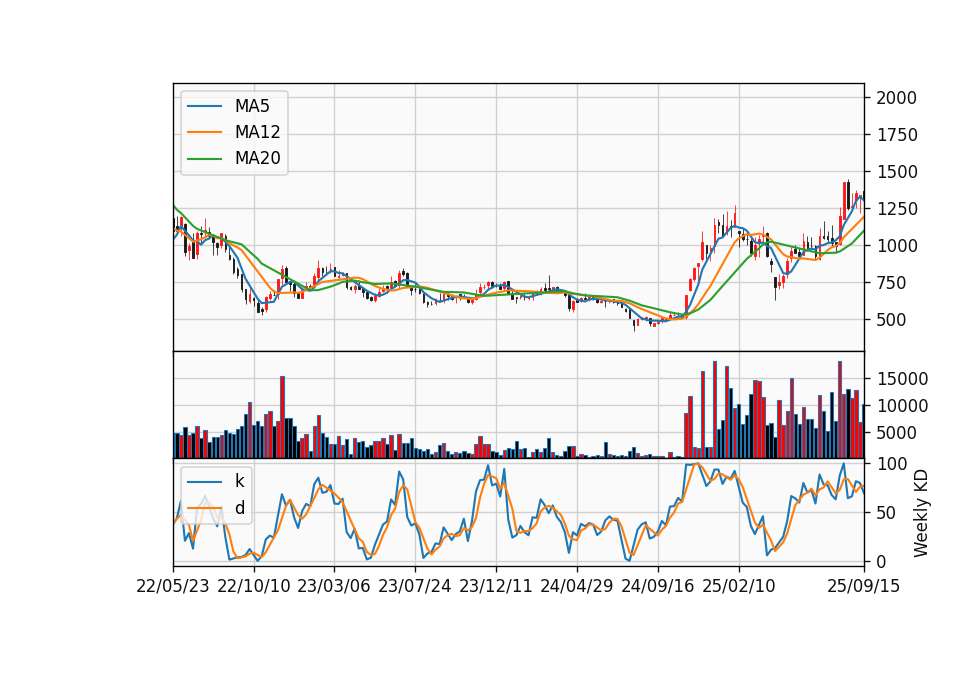Click the 24/04/29 date label

[577, 586]
